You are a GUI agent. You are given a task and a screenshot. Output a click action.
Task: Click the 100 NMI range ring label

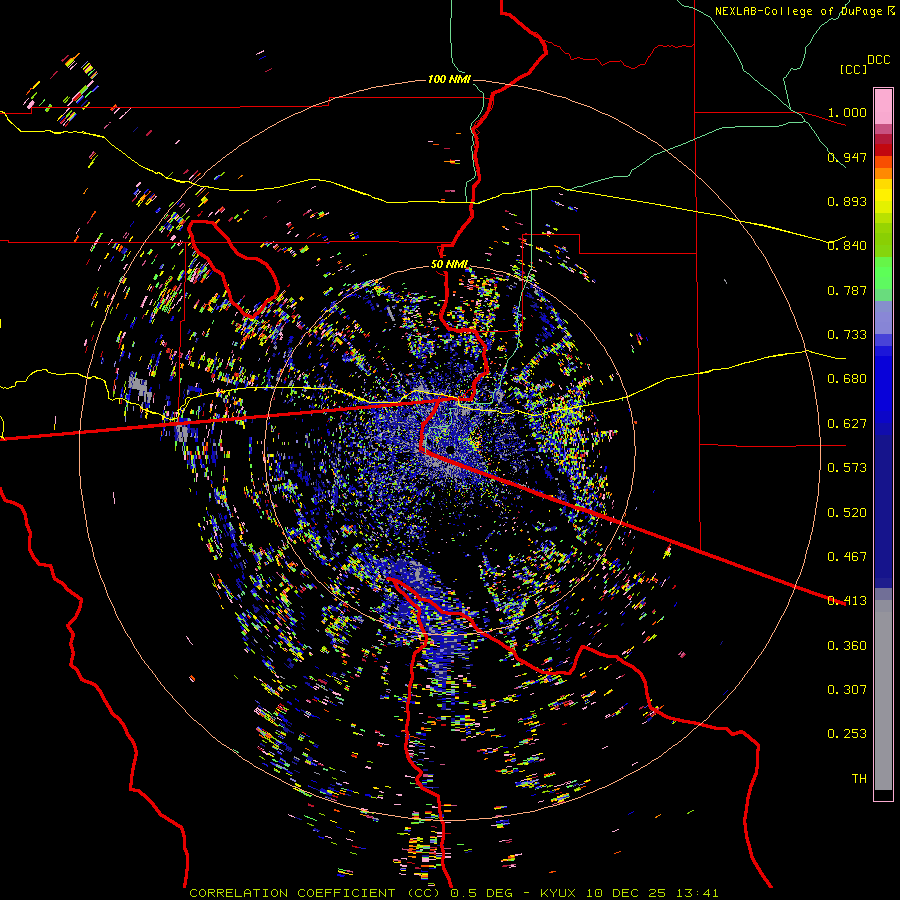[x=449, y=79]
